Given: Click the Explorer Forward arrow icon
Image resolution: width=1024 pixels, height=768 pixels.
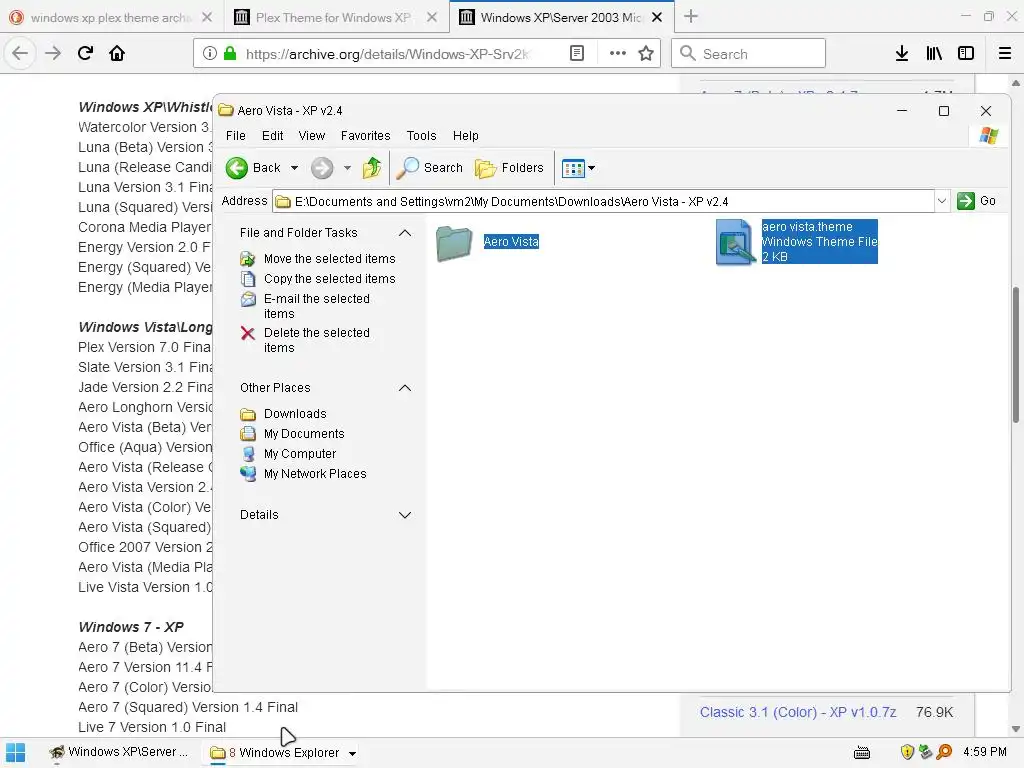Looking at the screenshot, I should tap(321, 168).
